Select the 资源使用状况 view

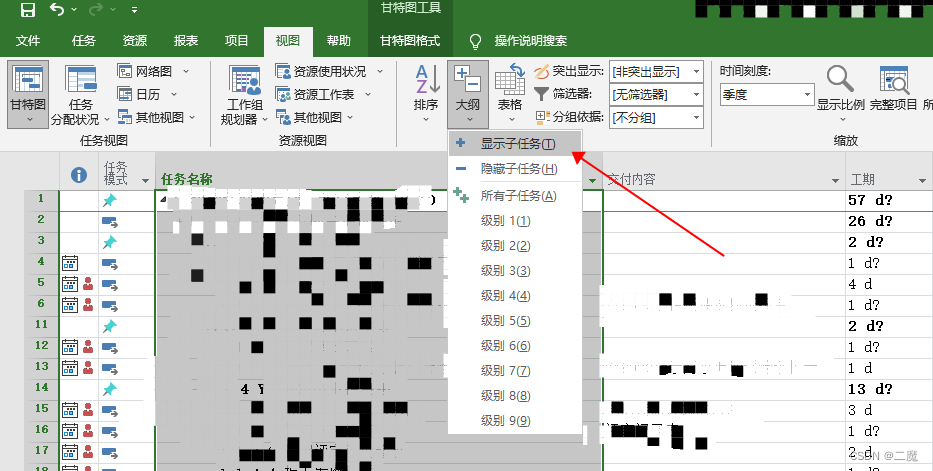pyautogui.click(x=322, y=71)
